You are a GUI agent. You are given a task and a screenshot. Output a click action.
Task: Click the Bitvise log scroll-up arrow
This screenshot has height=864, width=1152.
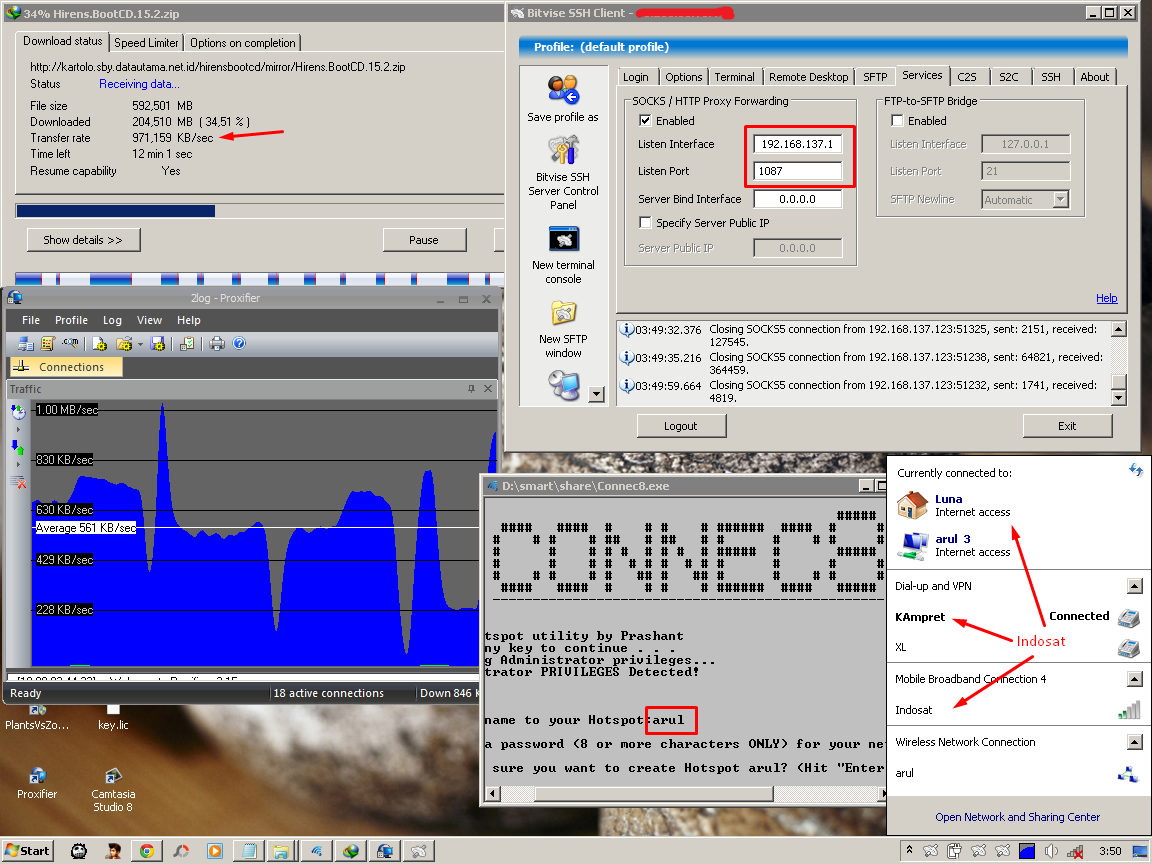point(1118,329)
